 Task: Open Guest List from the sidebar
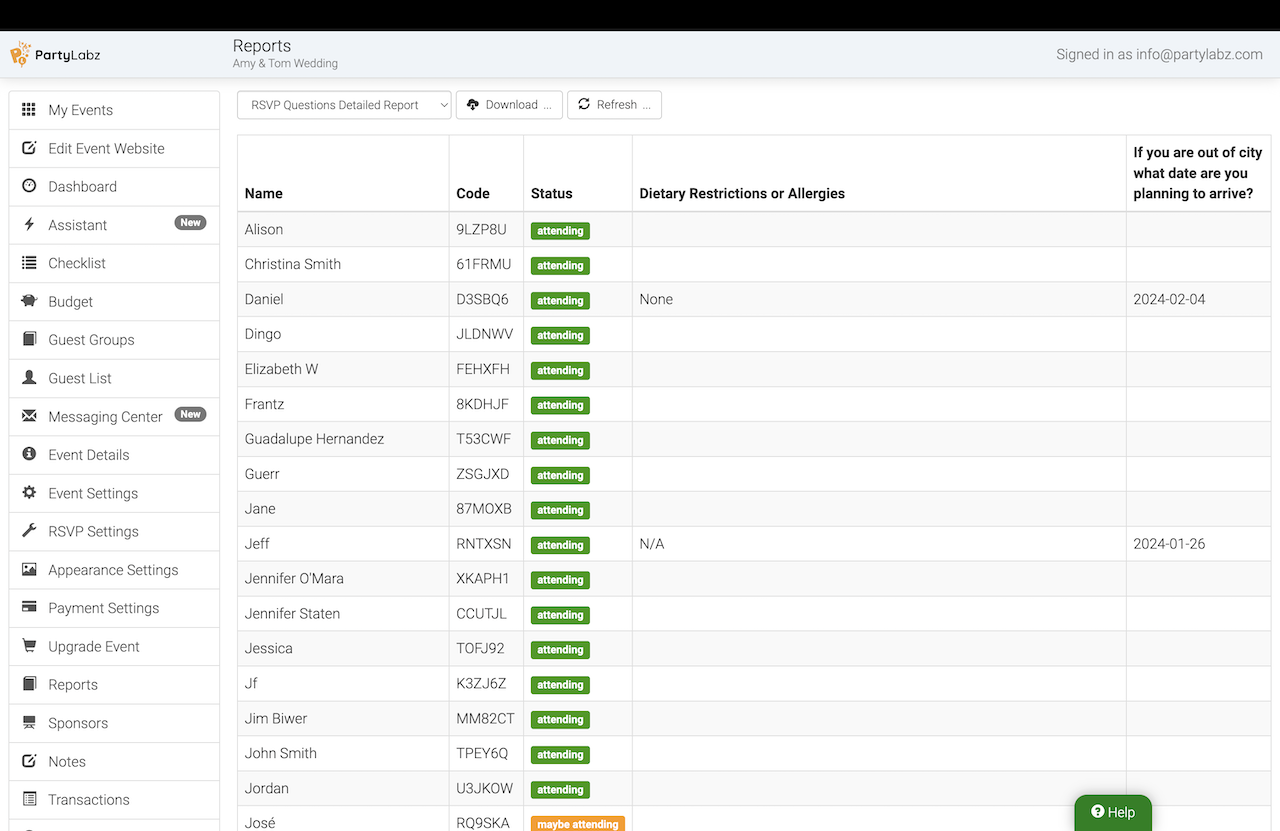[x=80, y=378]
